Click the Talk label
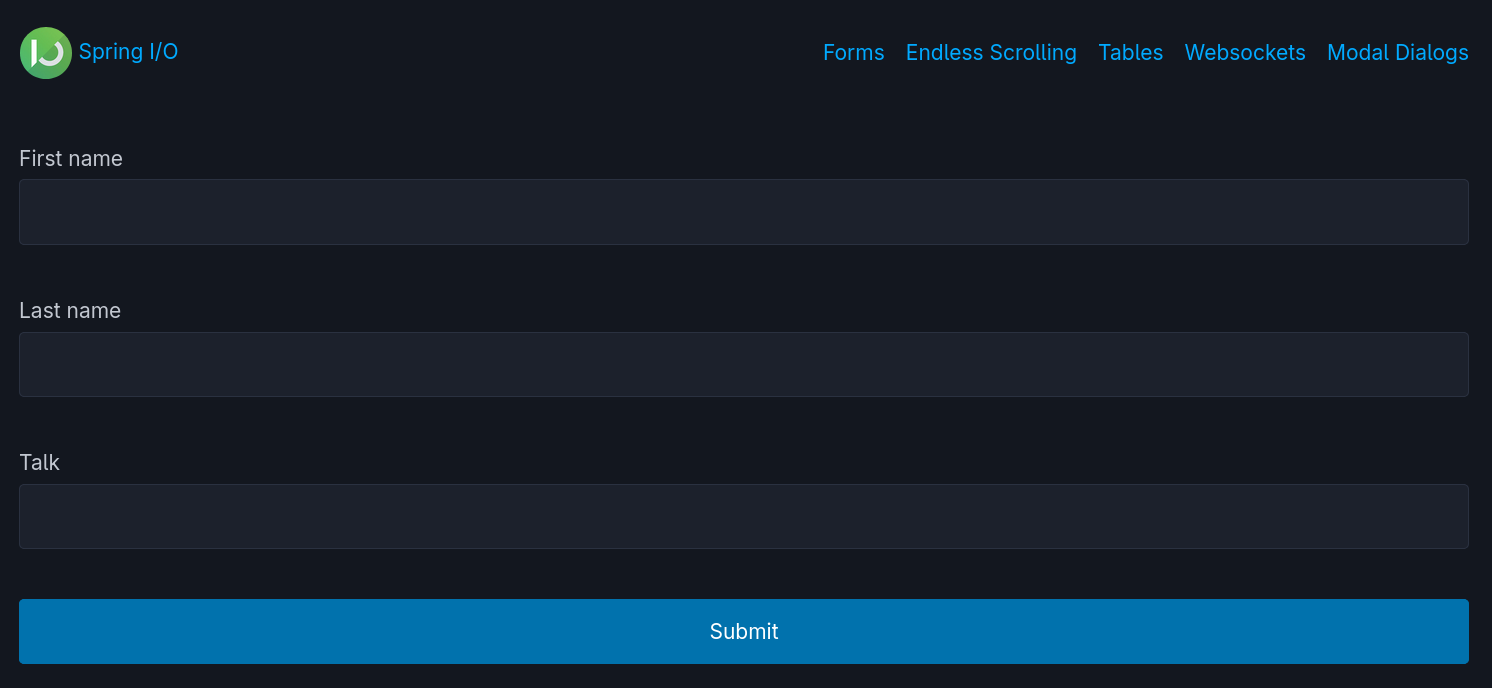 (x=39, y=462)
